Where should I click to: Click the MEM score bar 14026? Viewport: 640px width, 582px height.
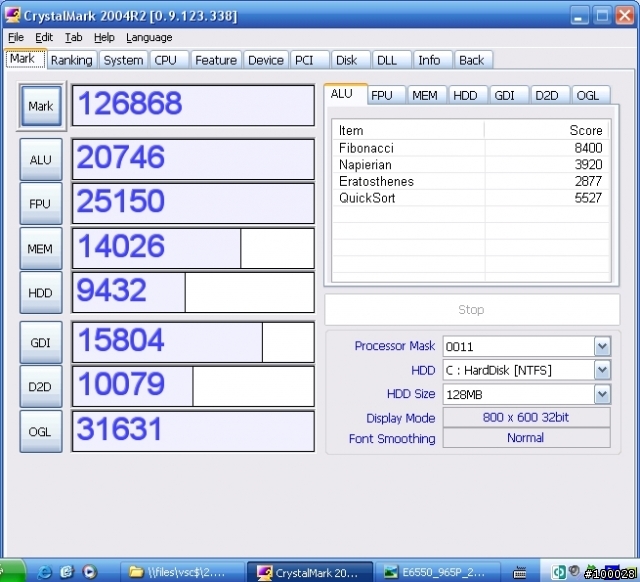(193, 248)
